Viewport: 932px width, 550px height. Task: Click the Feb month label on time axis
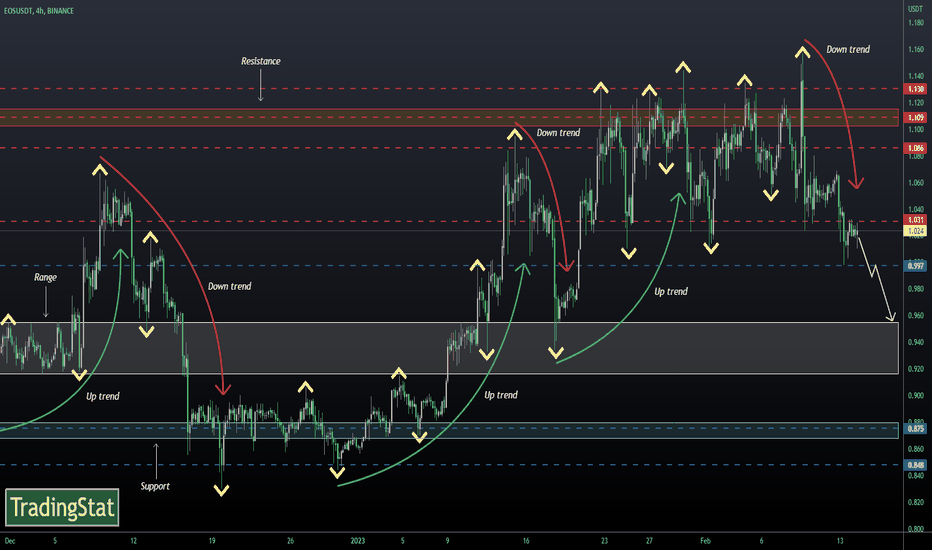click(x=705, y=541)
